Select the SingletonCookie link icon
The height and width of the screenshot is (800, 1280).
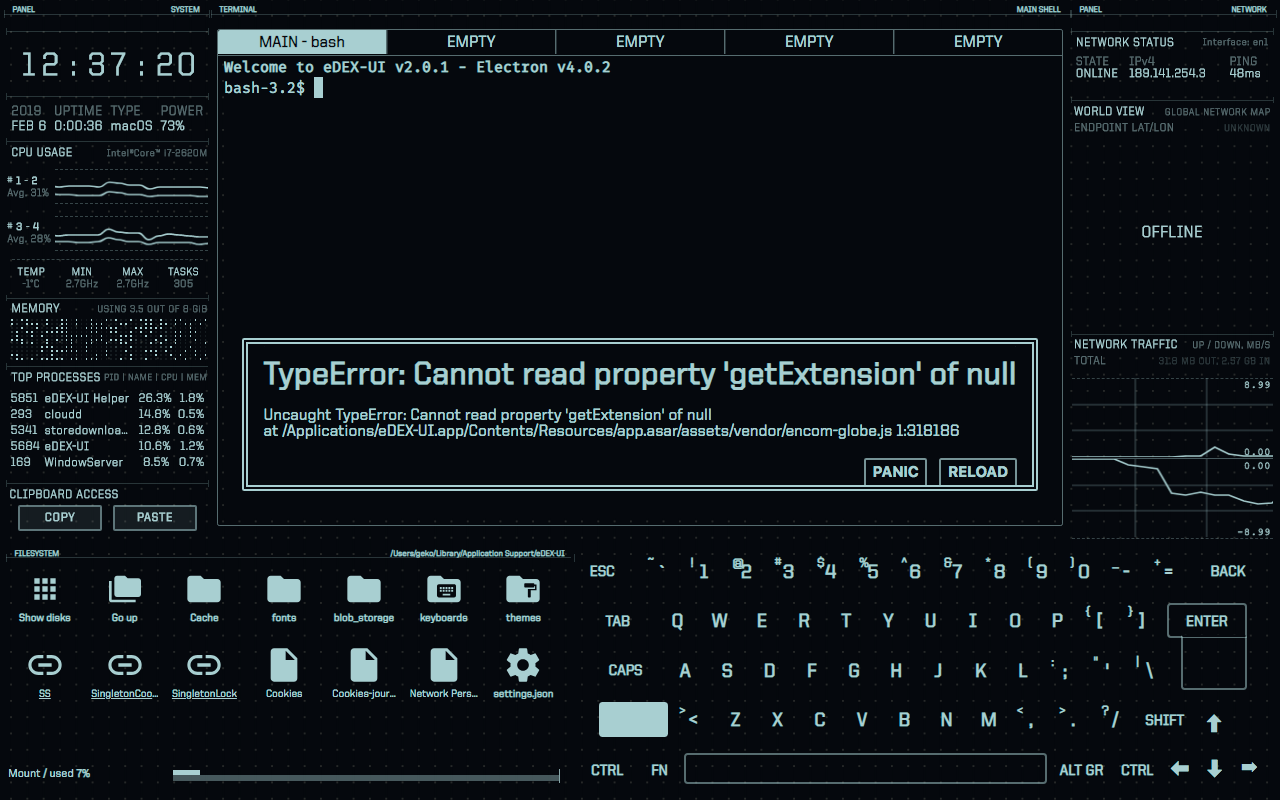click(125, 665)
